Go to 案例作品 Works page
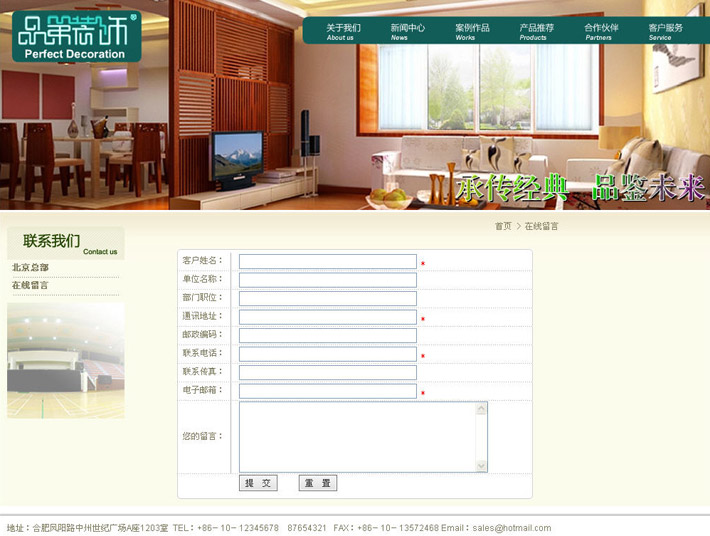Viewport: 710px width, 536px height. (471, 32)
